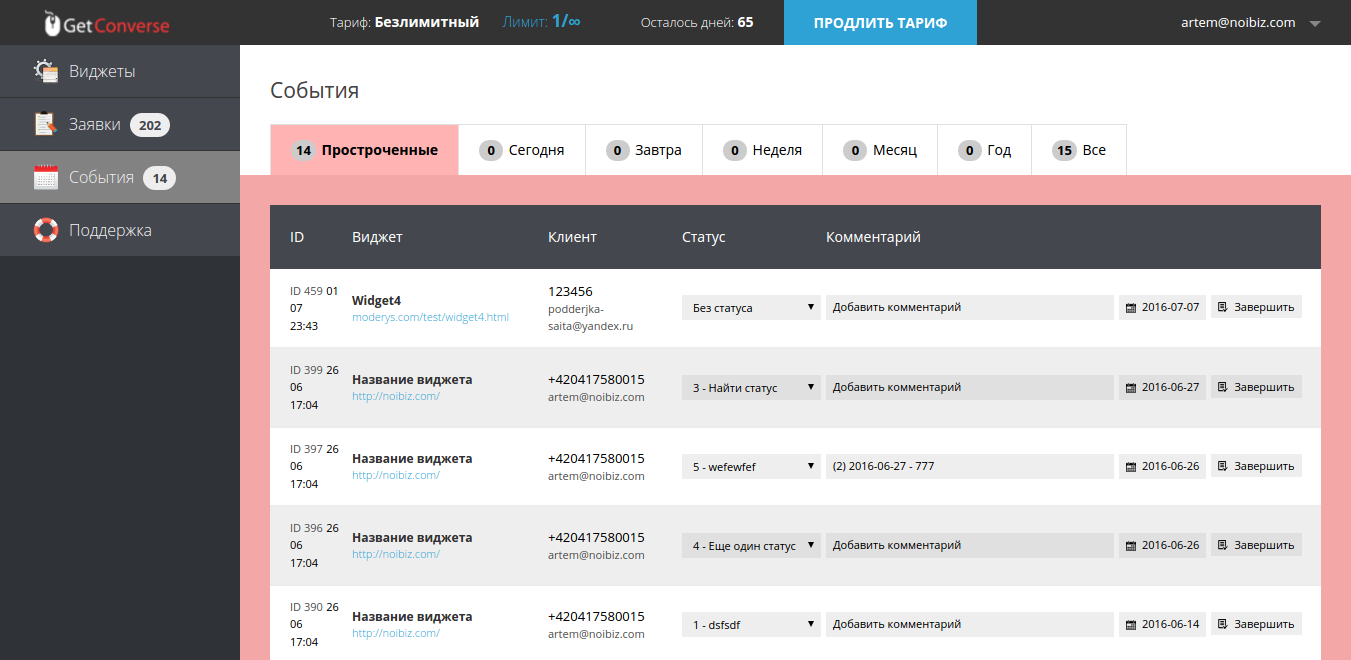This screenshot has width=1351, height=660.
Task: Select the Все events tab
Action: (x=1079, y=150)
